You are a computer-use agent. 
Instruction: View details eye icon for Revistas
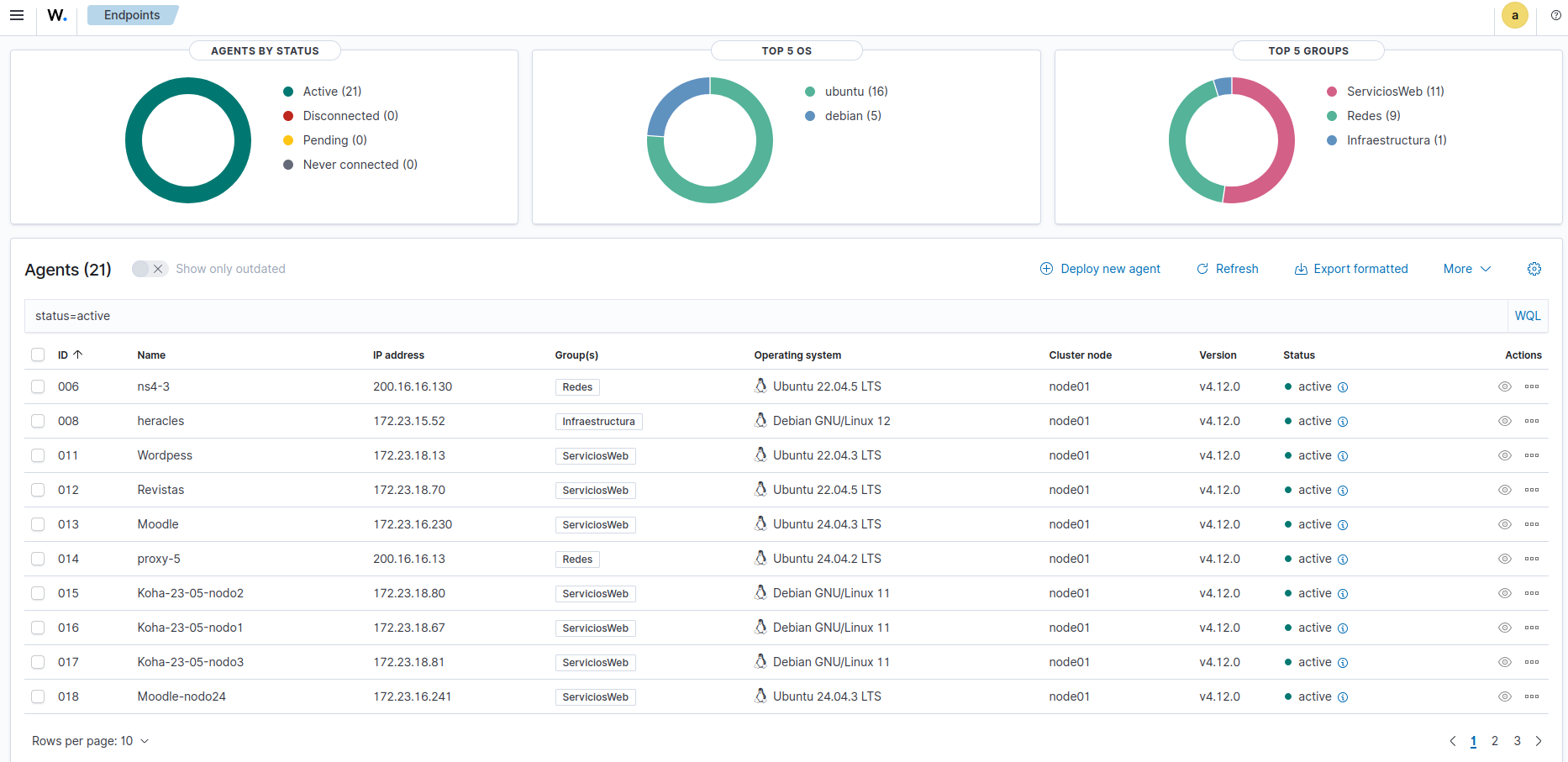point(1505,490)
